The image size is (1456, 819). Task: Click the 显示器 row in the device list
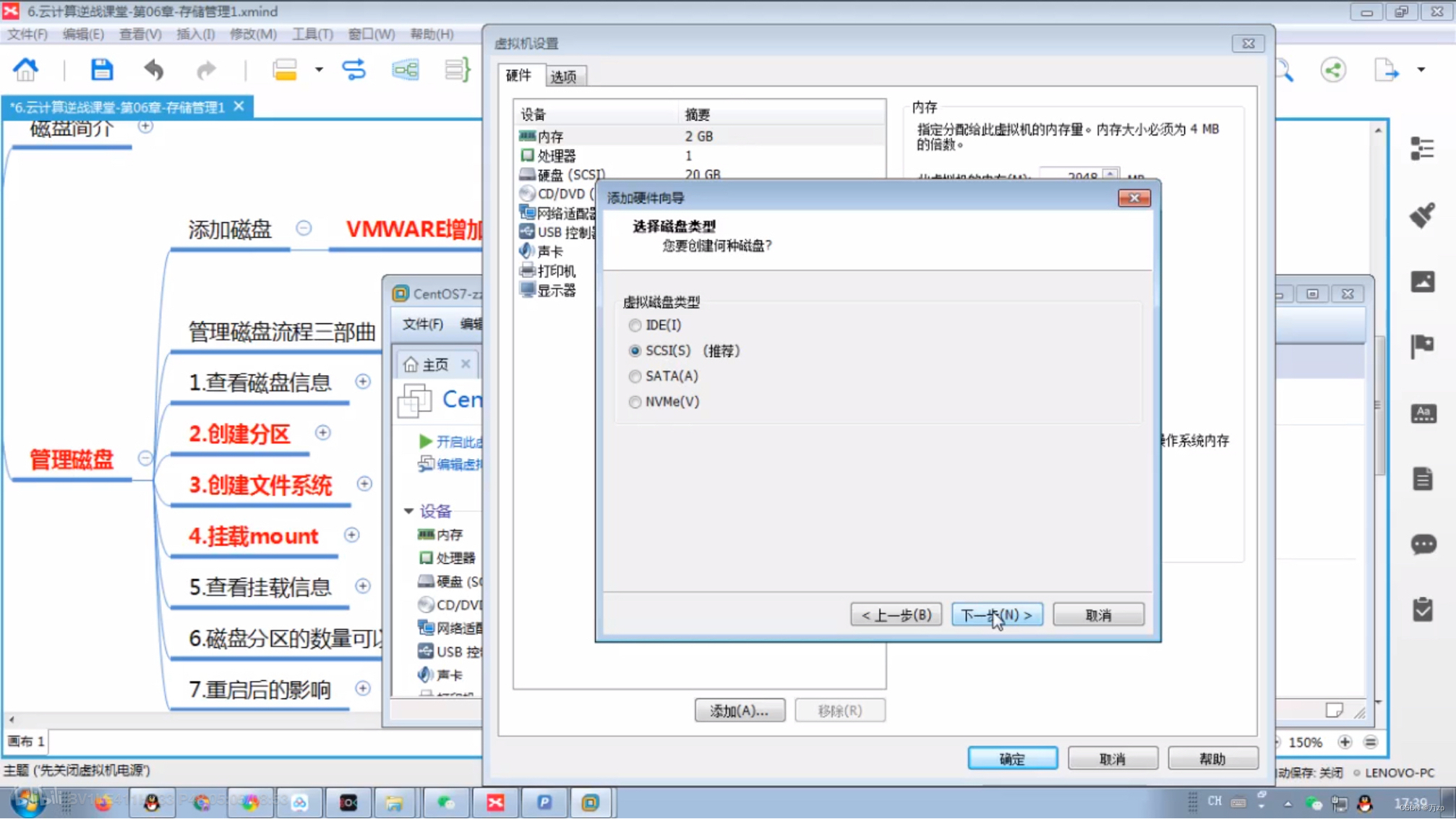[555, 291]
